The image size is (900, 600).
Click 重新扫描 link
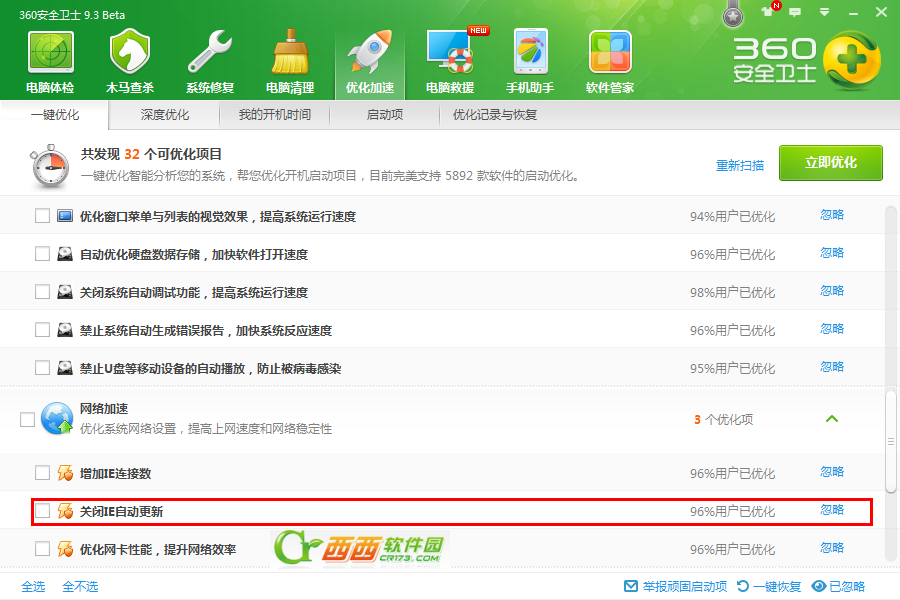click(x=740, y=165)
